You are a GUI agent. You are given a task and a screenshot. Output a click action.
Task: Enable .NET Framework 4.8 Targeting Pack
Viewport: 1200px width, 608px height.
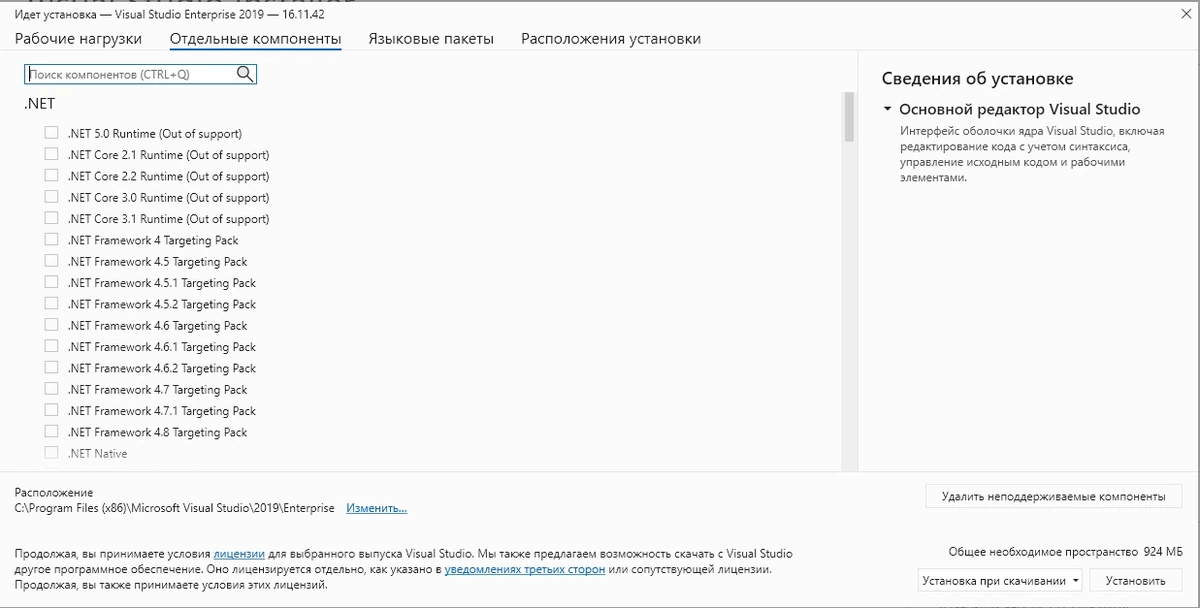pos(51,432)
